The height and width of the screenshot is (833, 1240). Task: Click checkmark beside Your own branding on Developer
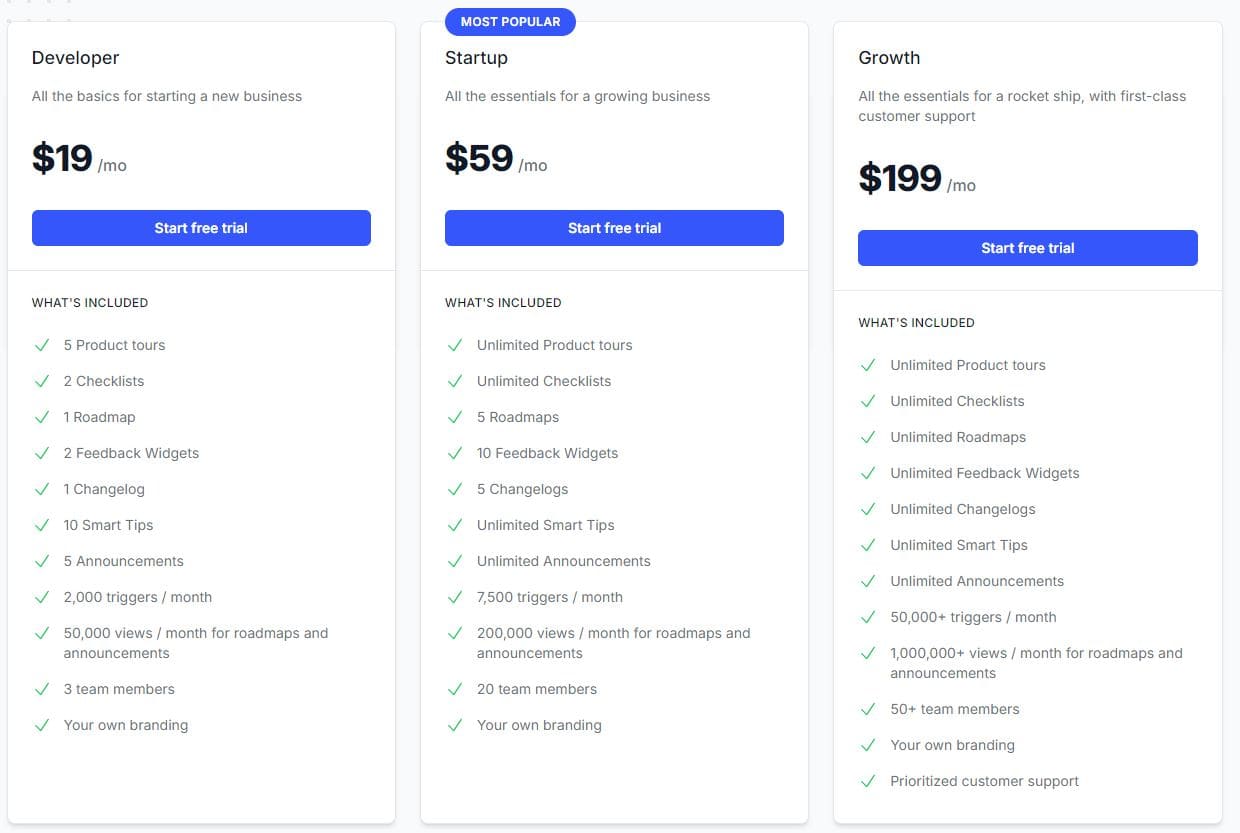41,725
